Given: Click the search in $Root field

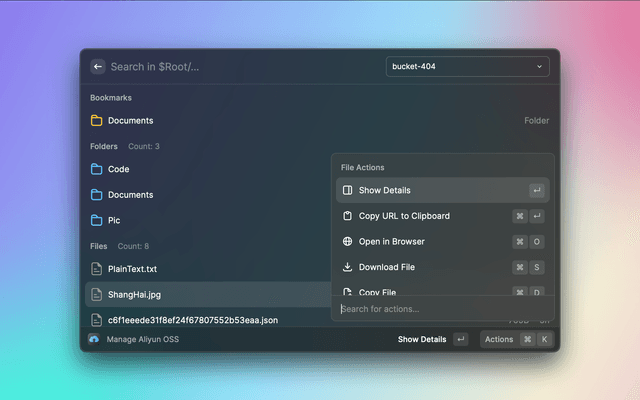Looking at the screenshot, I should click(x=240, y=67).
